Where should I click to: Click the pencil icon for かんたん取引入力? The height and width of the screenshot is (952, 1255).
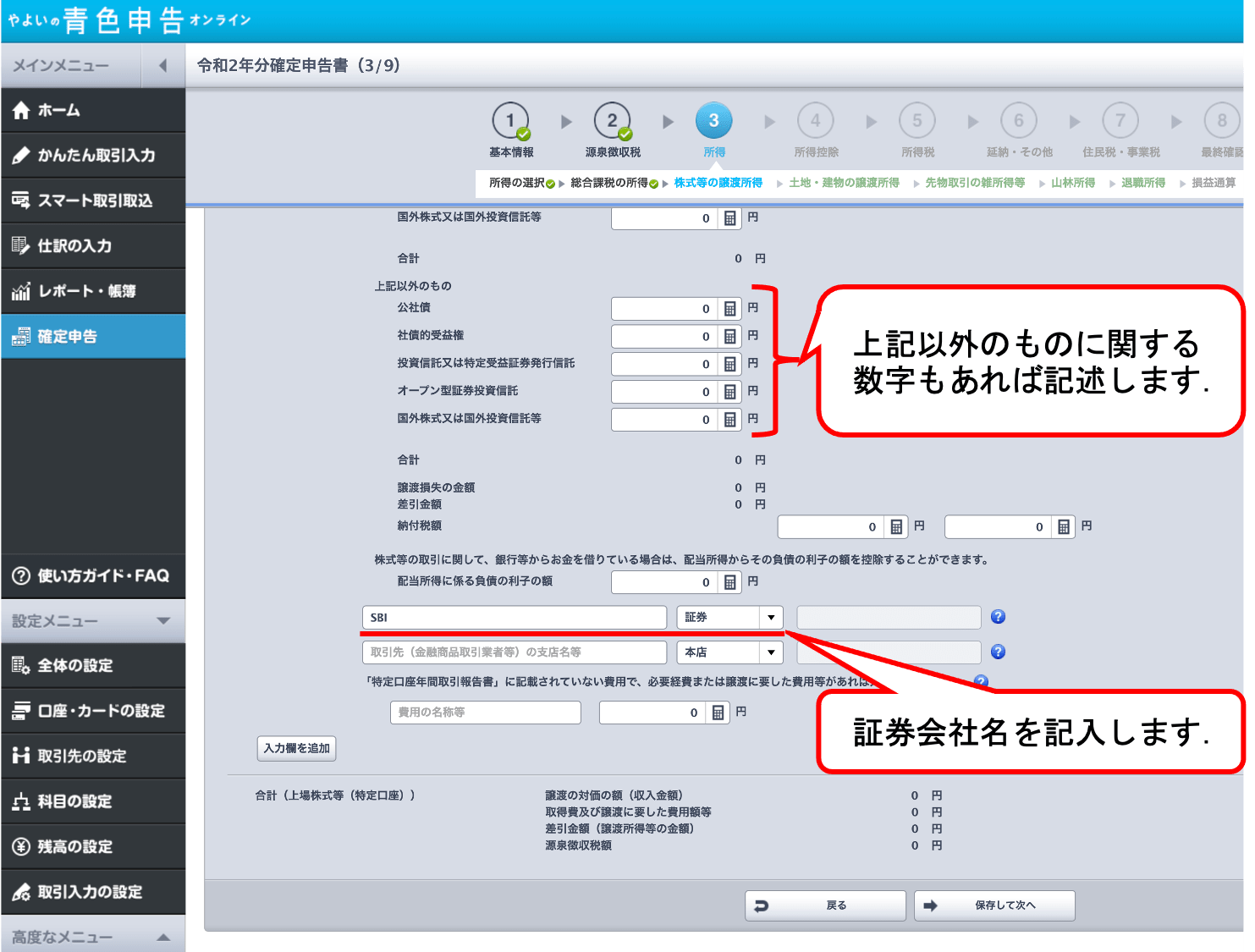point(21,156)
